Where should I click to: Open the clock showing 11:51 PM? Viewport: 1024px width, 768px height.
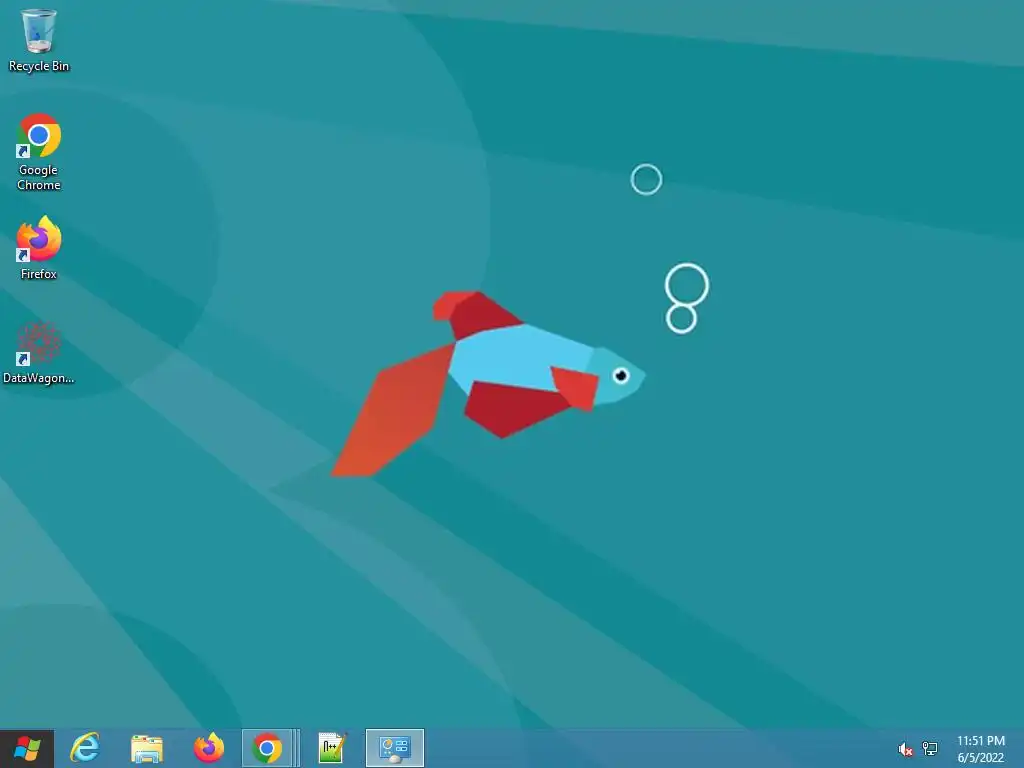pos(981,748)
